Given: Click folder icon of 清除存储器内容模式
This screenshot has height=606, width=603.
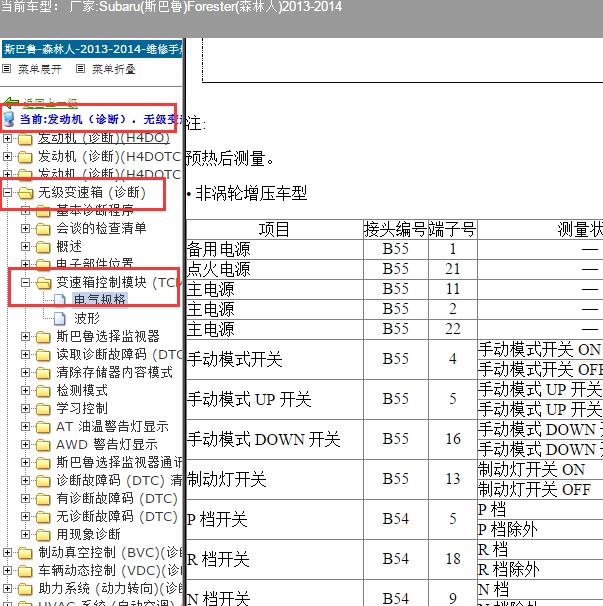Looking at the screenshot, I should [x=43, y=373].
